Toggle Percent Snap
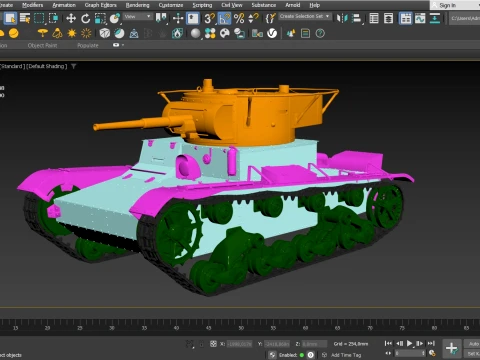The width and height of the screenshot is (480, 360). [x=239, y=18]
